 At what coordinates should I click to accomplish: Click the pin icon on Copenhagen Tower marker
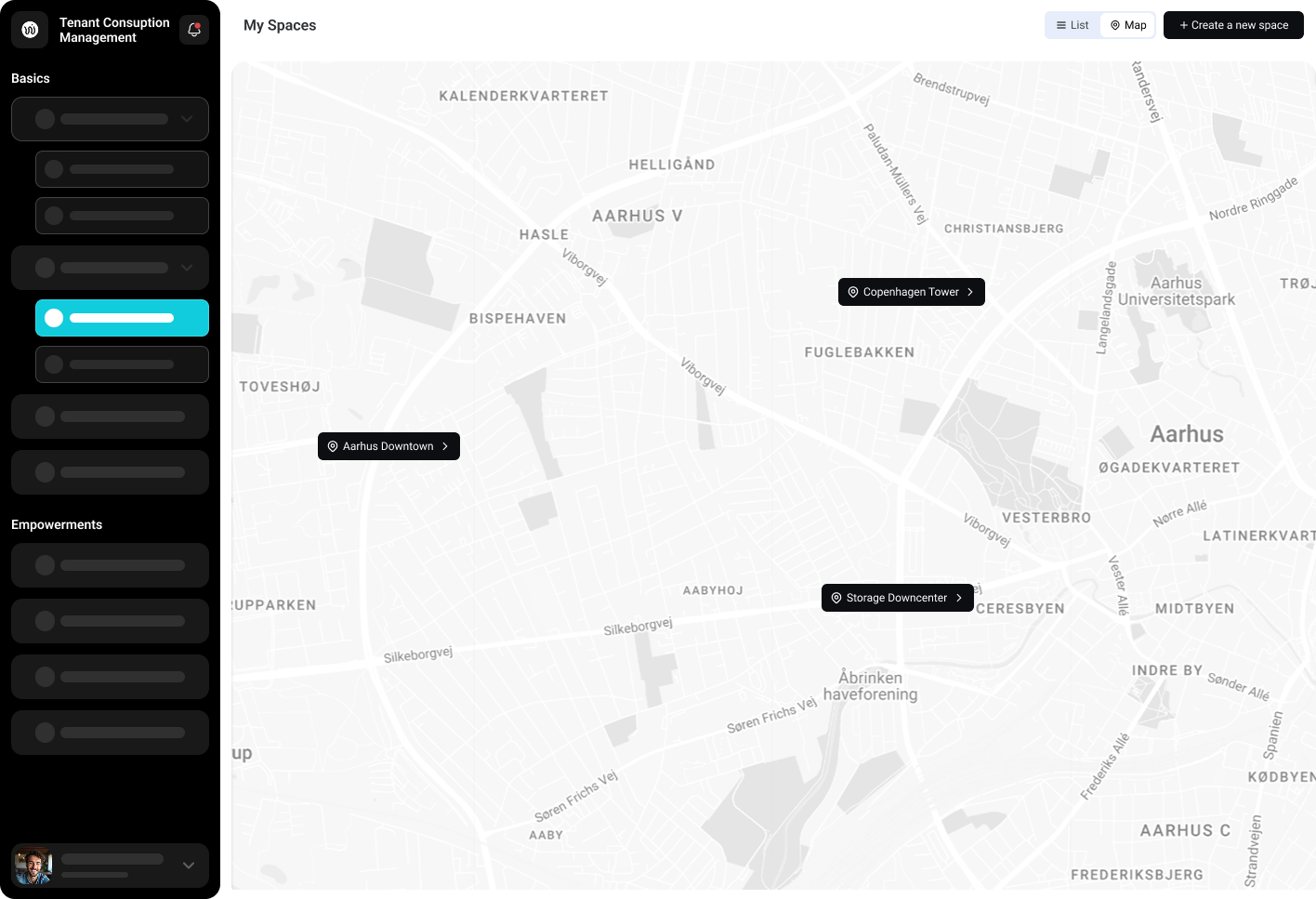[x=853, y=291]
